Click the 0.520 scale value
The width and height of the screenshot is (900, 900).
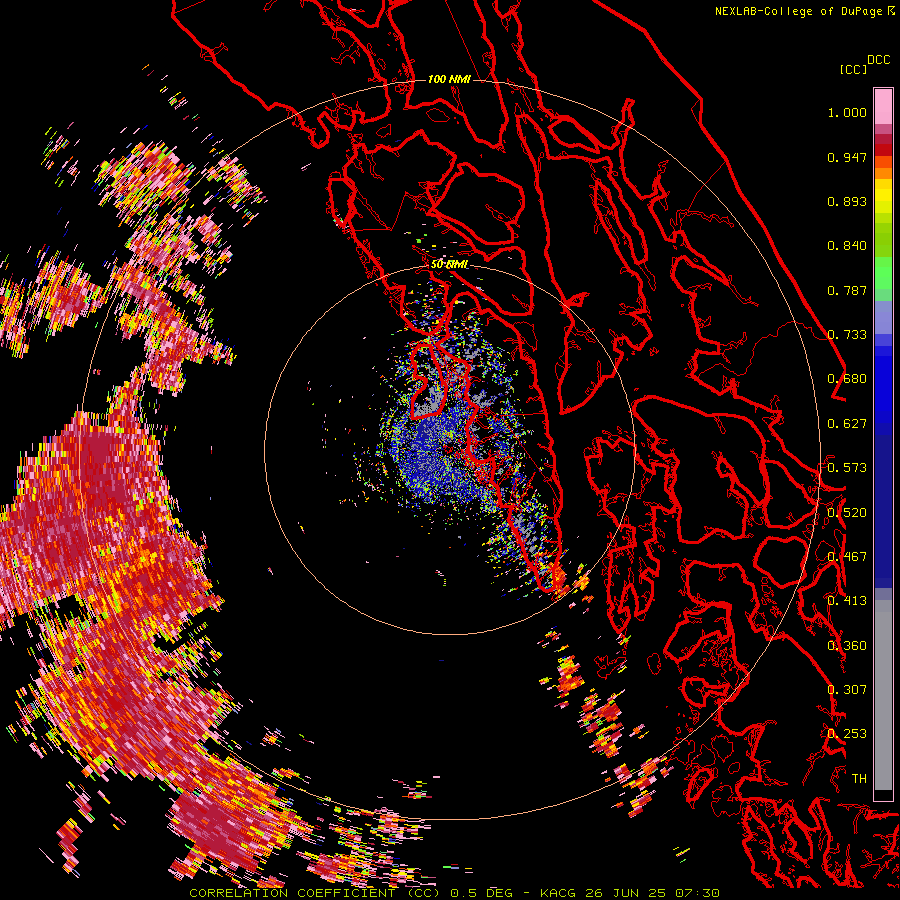847,513
